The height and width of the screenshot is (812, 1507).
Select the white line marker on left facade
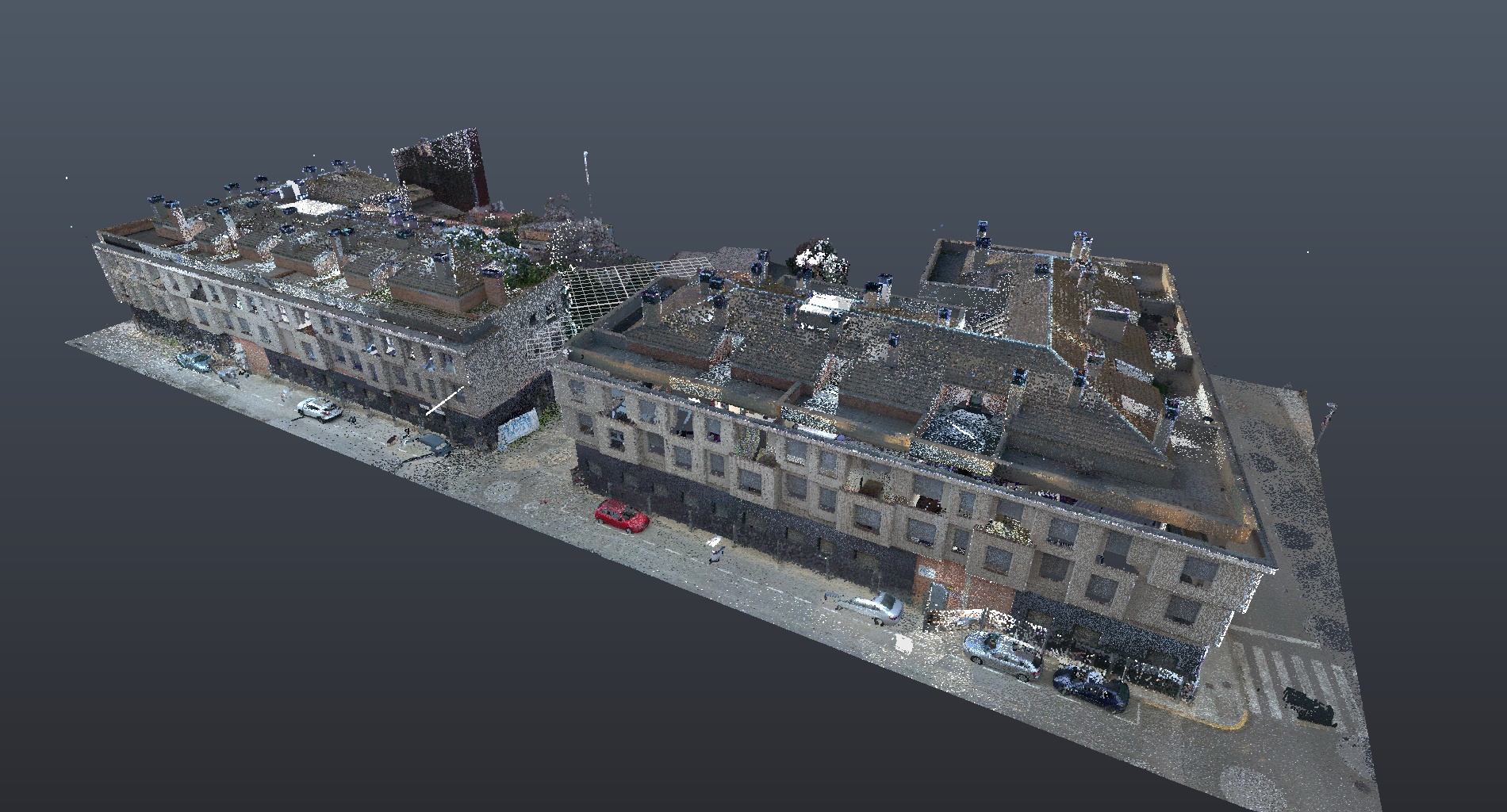(x=445, y=400)
